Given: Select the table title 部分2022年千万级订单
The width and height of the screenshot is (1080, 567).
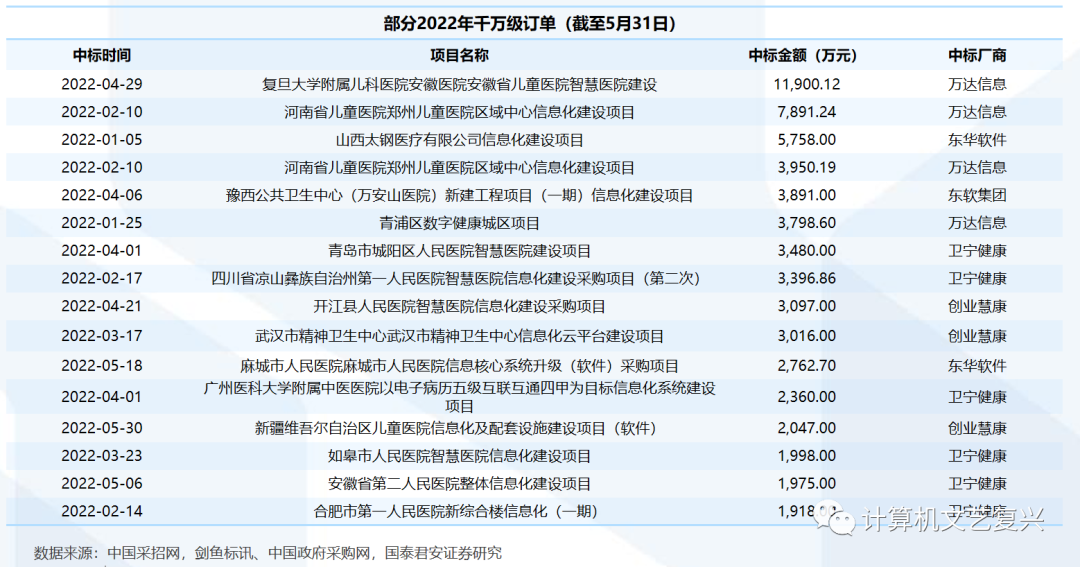Looking at the screenshot, I should coord(536,23).
